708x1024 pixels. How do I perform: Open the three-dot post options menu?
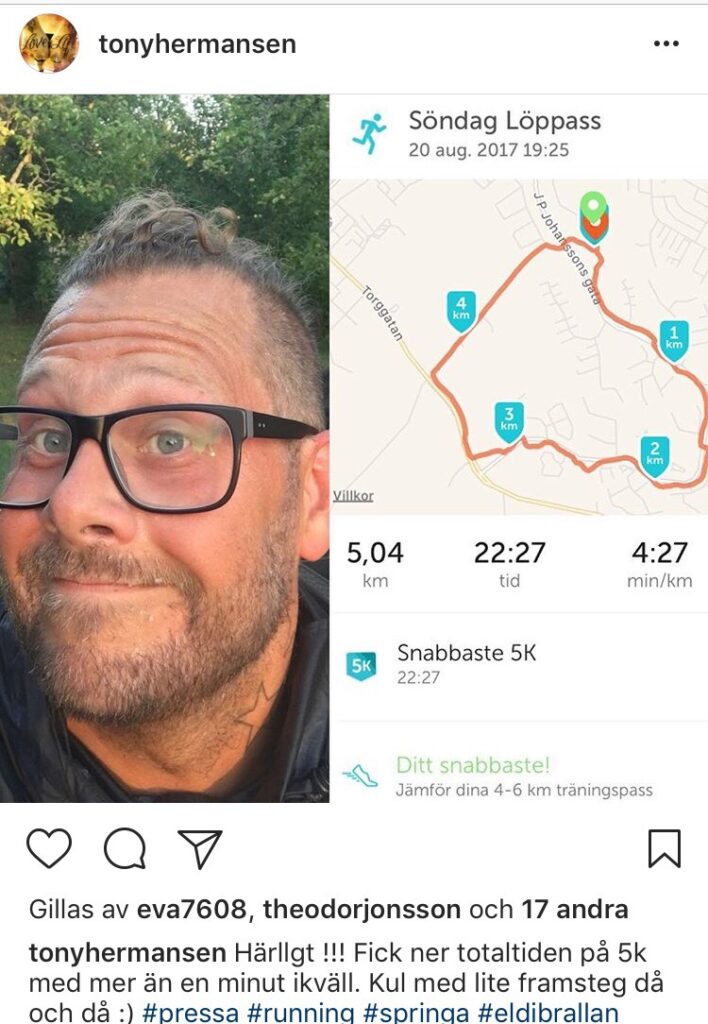pyautogui.click(x=666, y=44)
